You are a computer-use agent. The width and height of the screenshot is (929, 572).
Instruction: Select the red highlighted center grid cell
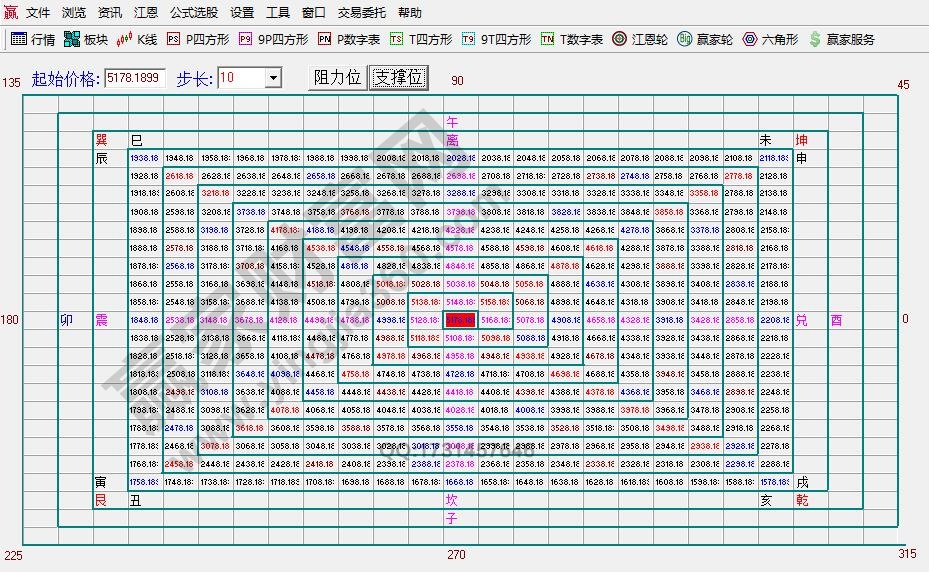click(460, 320)
